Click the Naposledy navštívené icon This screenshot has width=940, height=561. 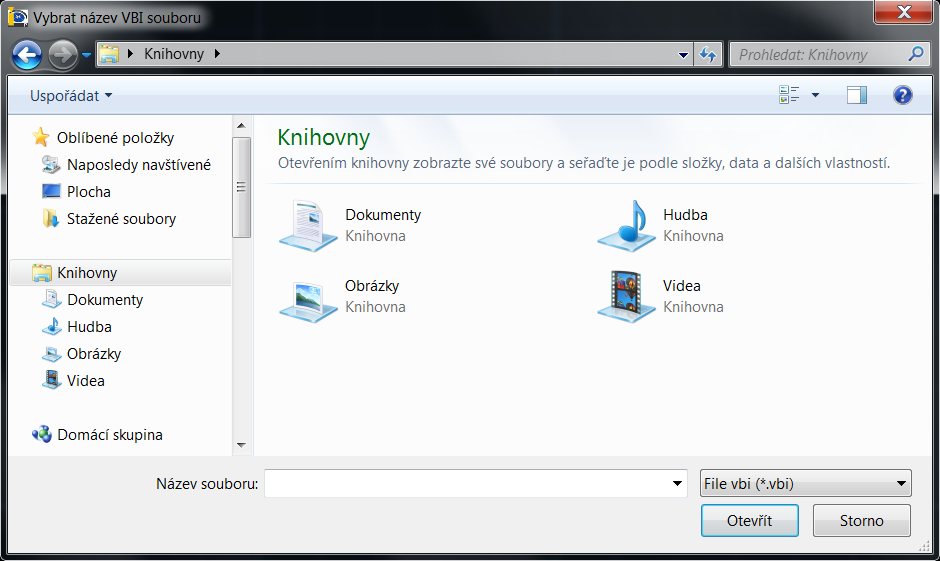51,164
